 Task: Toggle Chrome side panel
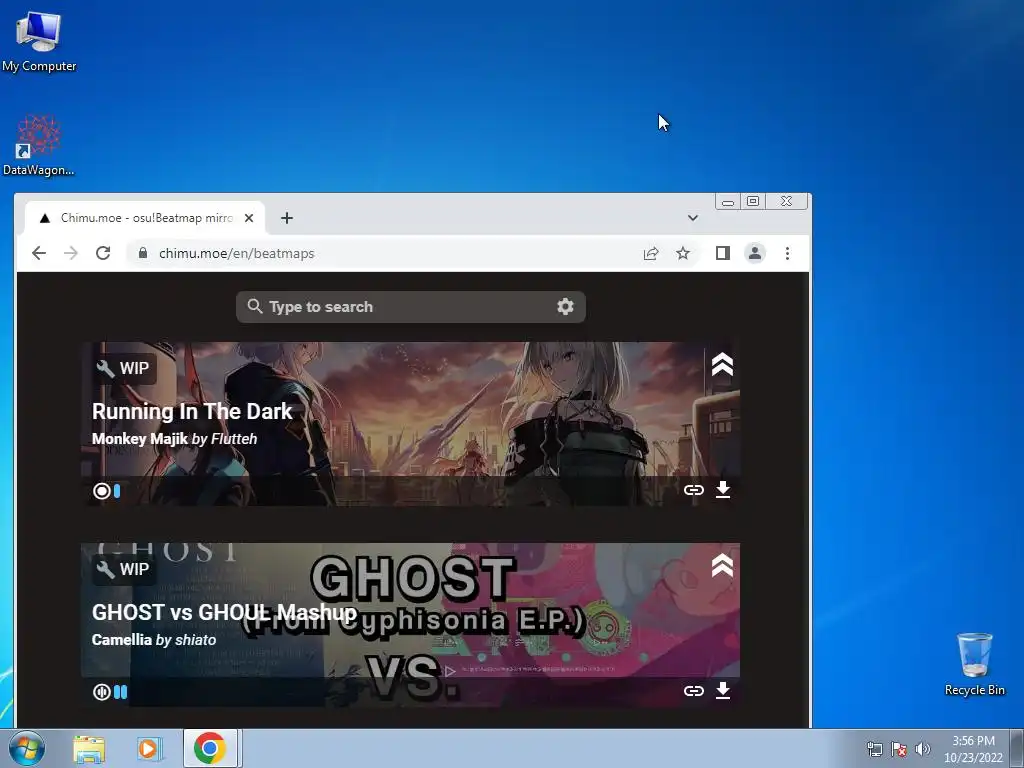722,253
